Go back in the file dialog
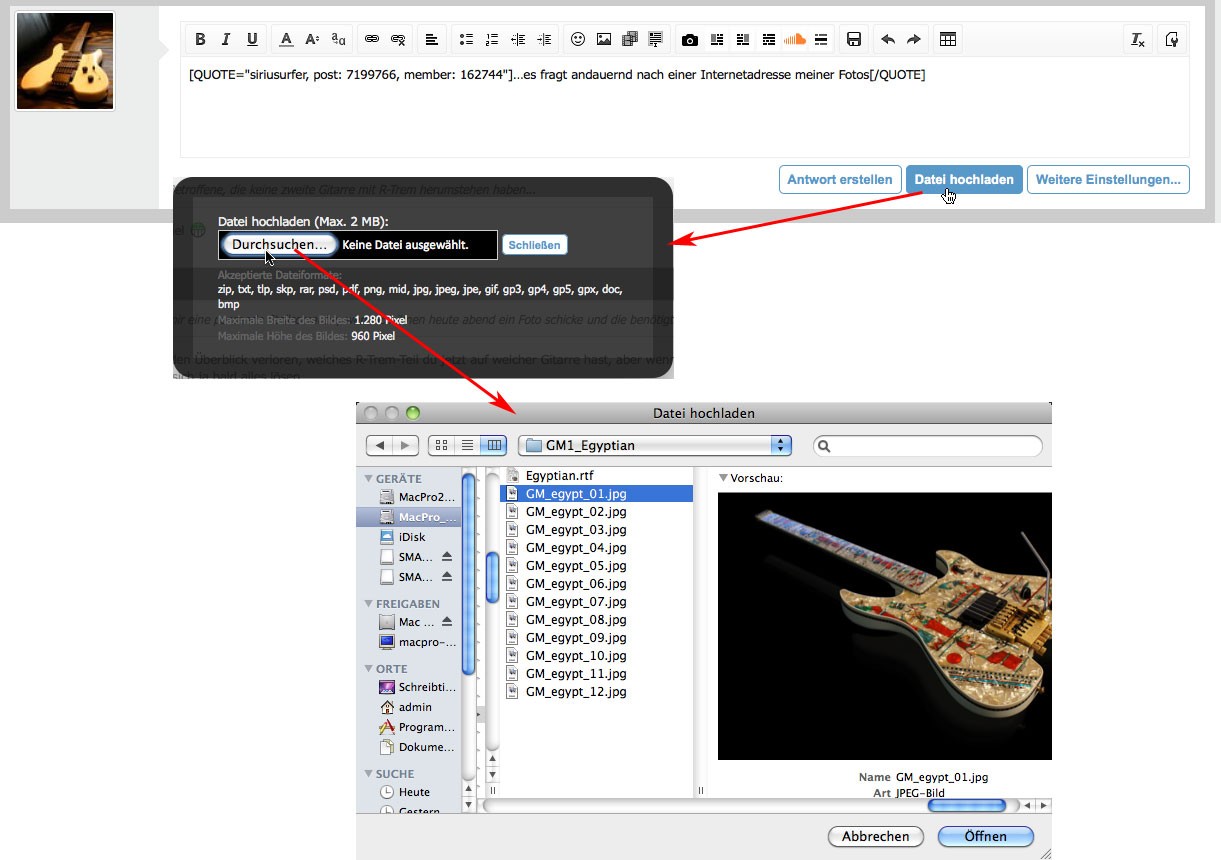1221x860 pixels. click(380, 445)
